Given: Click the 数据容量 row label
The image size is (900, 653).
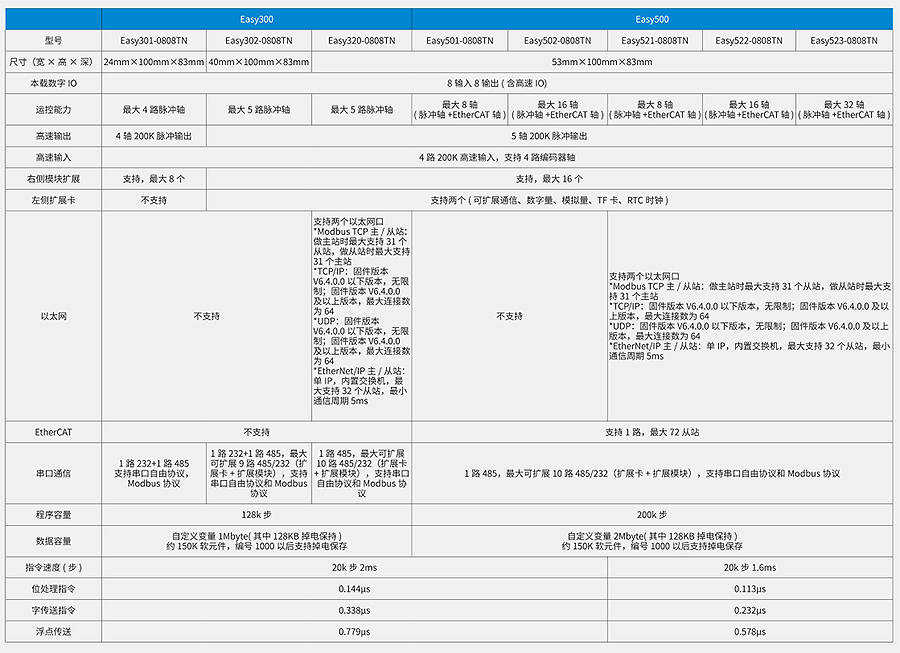Looking at the screenshot, I should pos(53,541).
